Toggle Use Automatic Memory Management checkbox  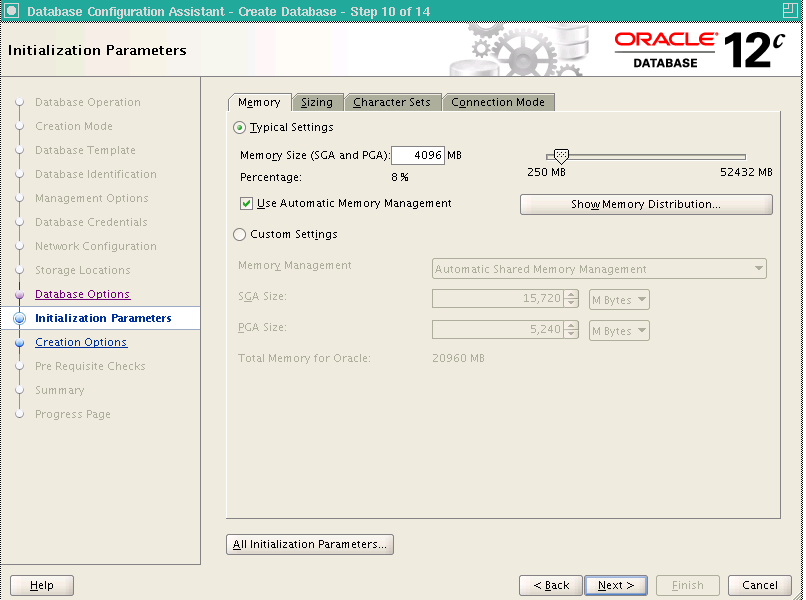[x=246, y=204]
